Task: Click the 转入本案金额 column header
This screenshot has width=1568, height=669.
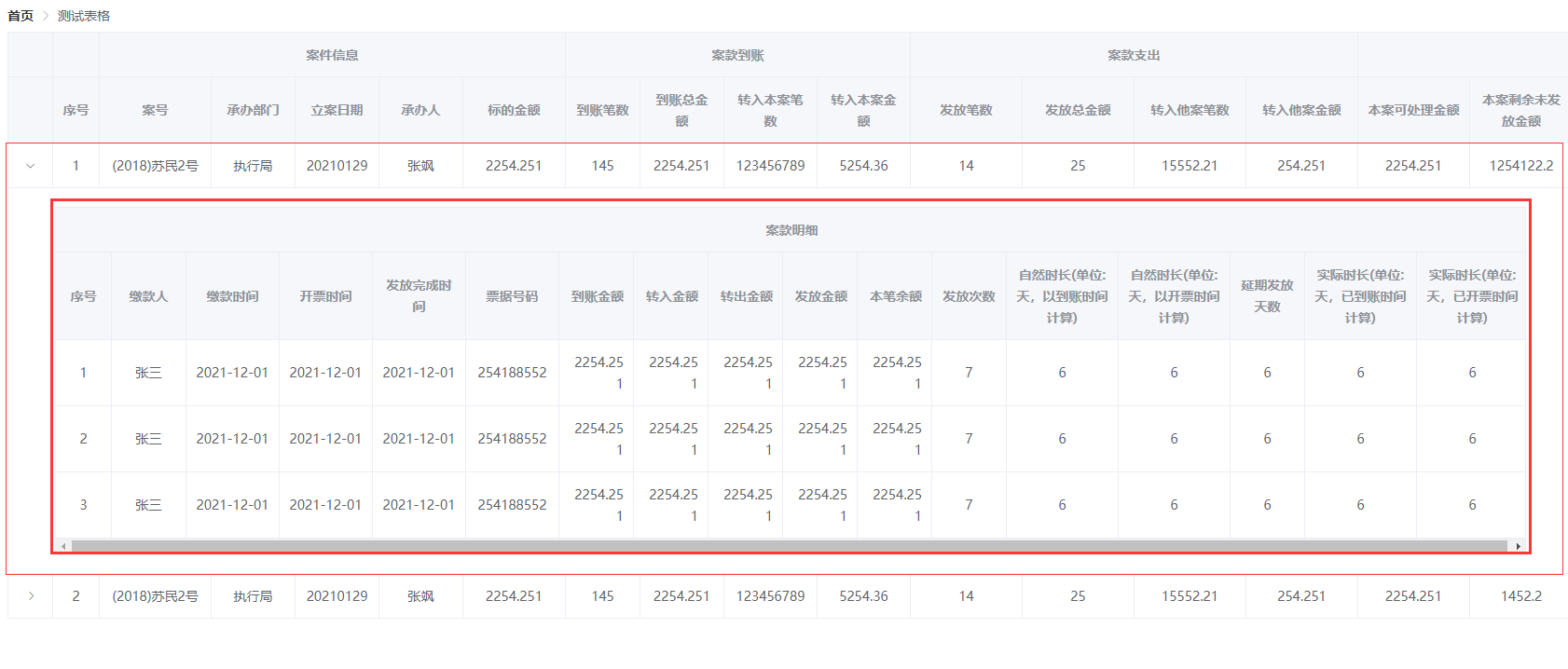Action: point(863,110)
